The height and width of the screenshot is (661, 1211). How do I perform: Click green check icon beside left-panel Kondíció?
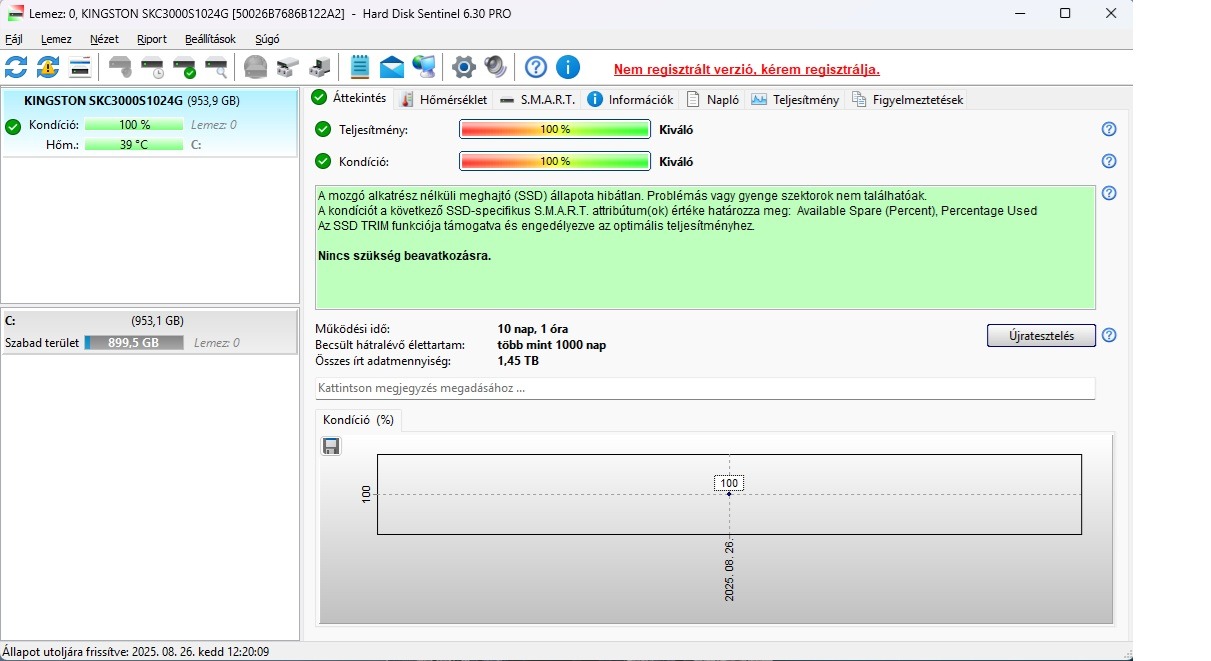point(13,126)
